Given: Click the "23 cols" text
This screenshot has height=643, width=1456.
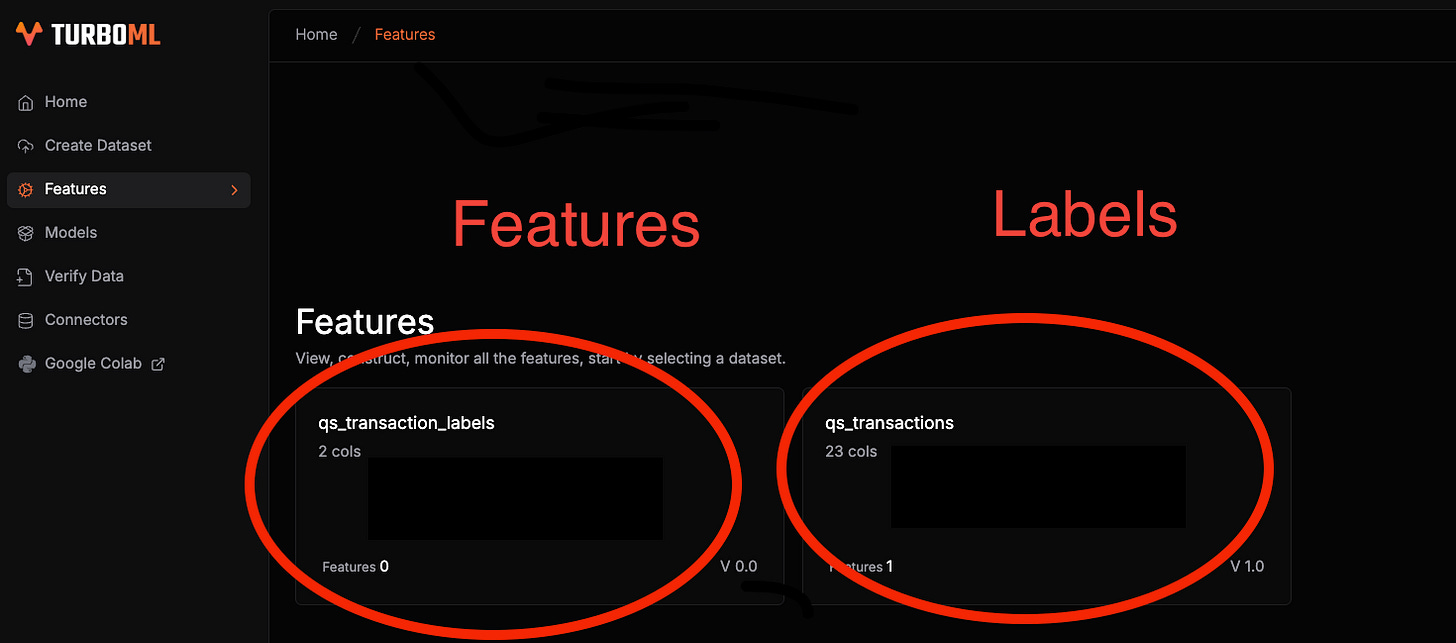Looking at the screenshot, I should (x=851, y=451).
